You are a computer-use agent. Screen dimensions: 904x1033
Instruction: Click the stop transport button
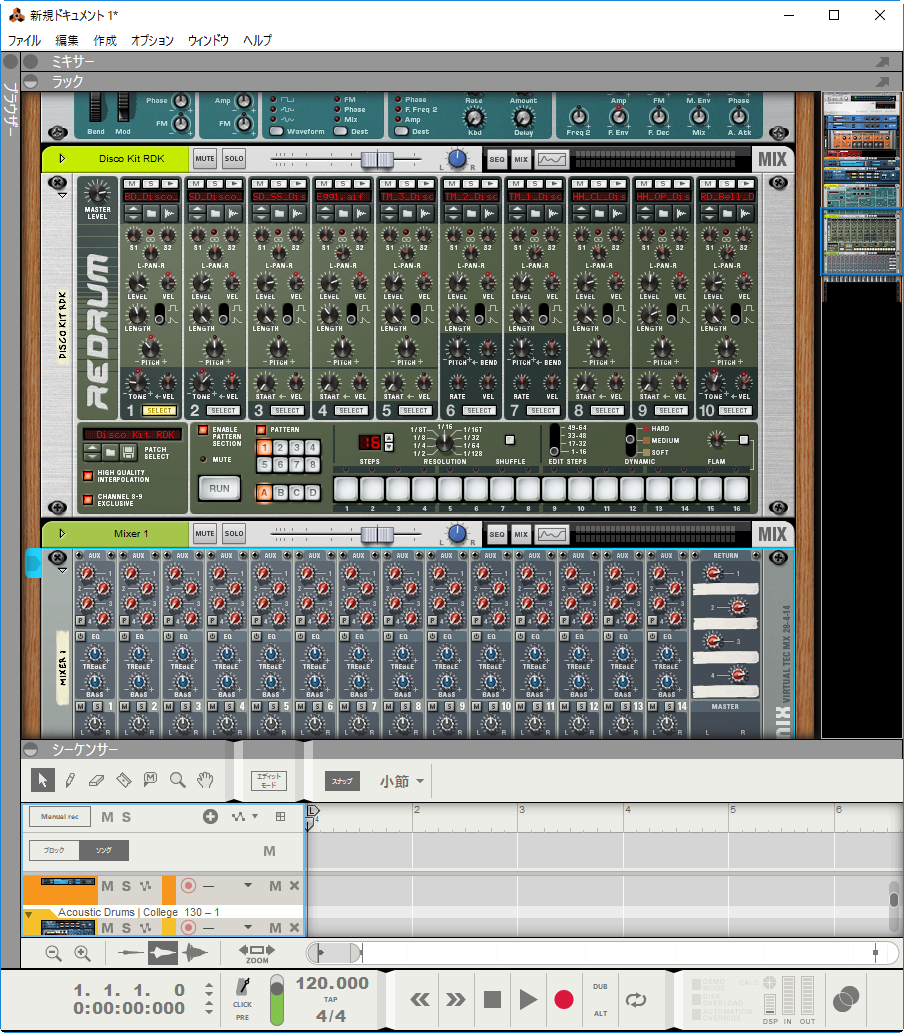pyautogui.click(x=492, y=999)
